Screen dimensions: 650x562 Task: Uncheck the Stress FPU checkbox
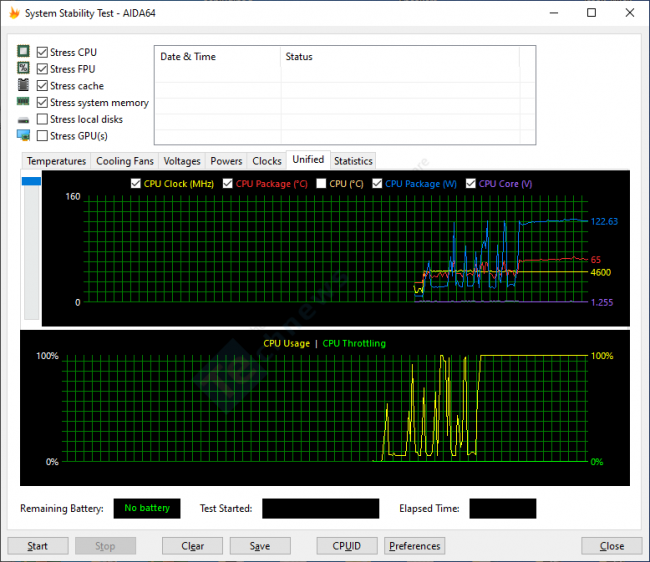coord(42,69)
